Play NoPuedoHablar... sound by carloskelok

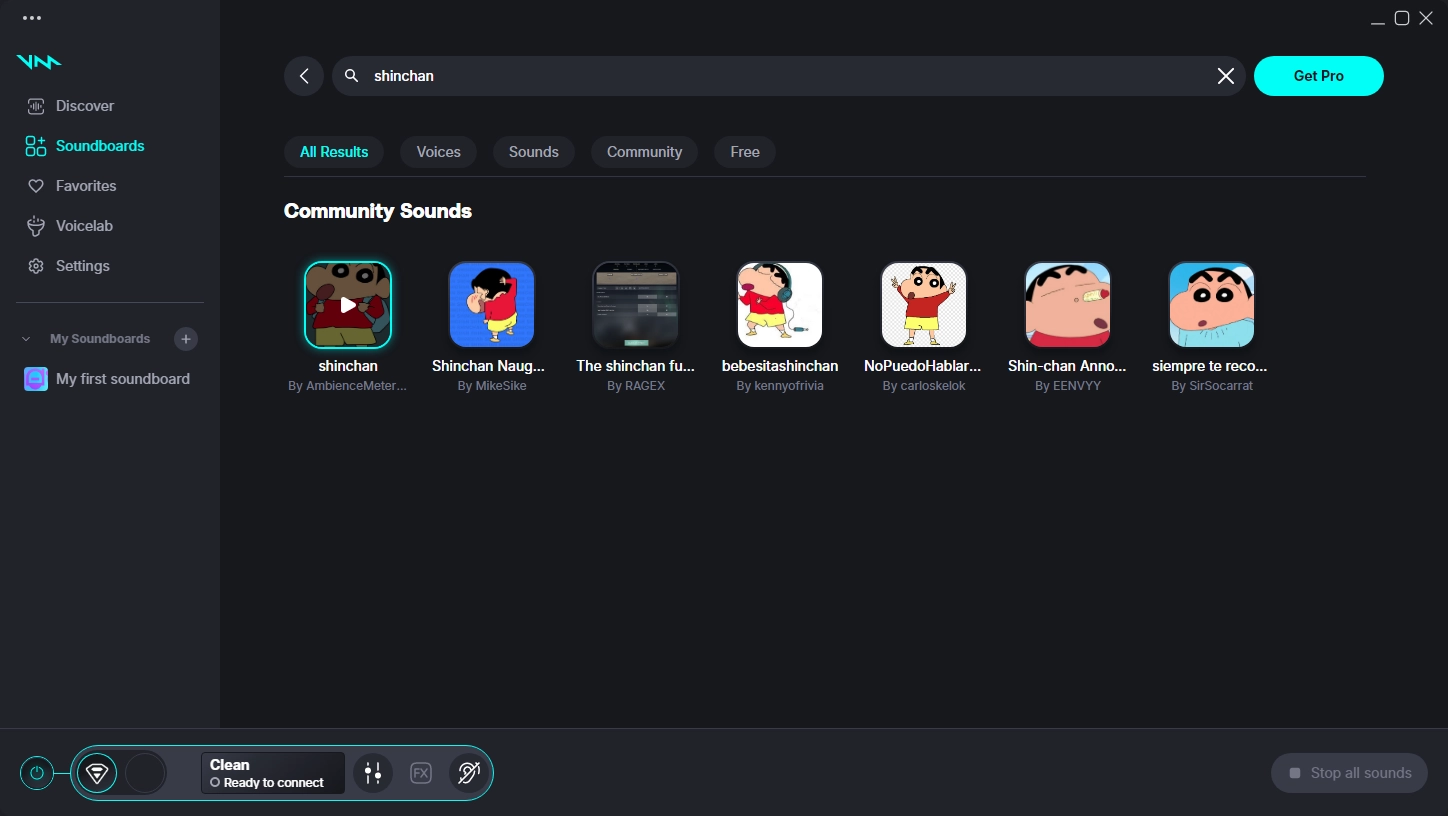[x=924, y=305]
